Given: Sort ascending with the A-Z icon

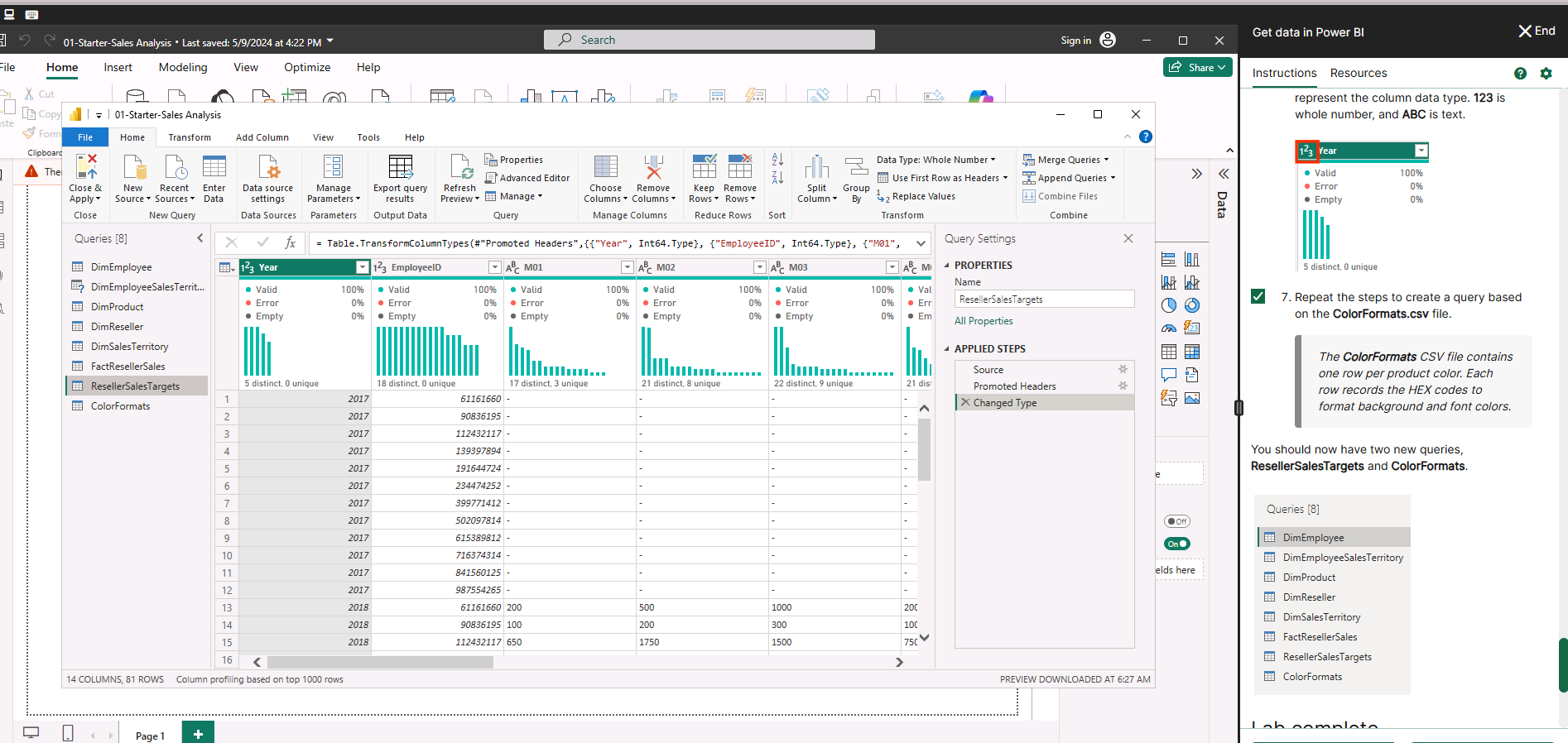Looking at the screenshot, I should coord(777,160).
